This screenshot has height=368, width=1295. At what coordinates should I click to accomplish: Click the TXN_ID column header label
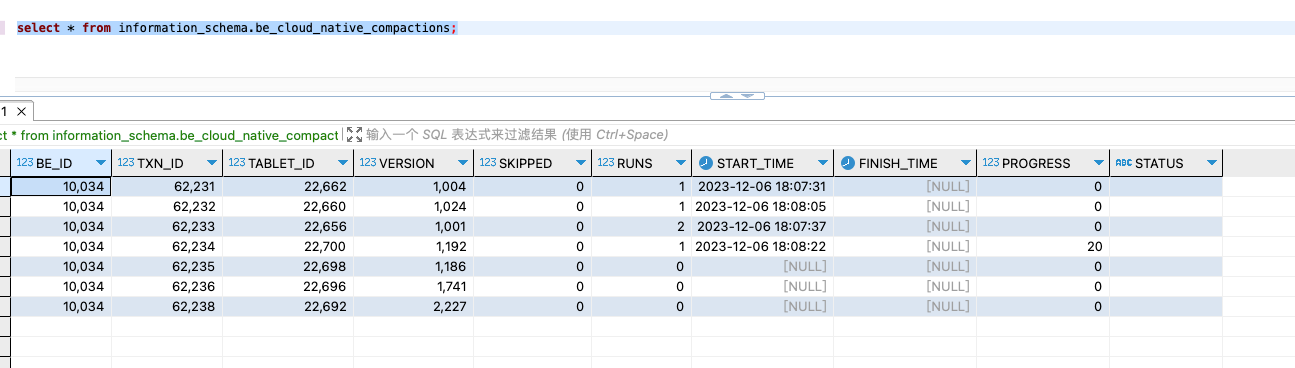pos(160,163)
